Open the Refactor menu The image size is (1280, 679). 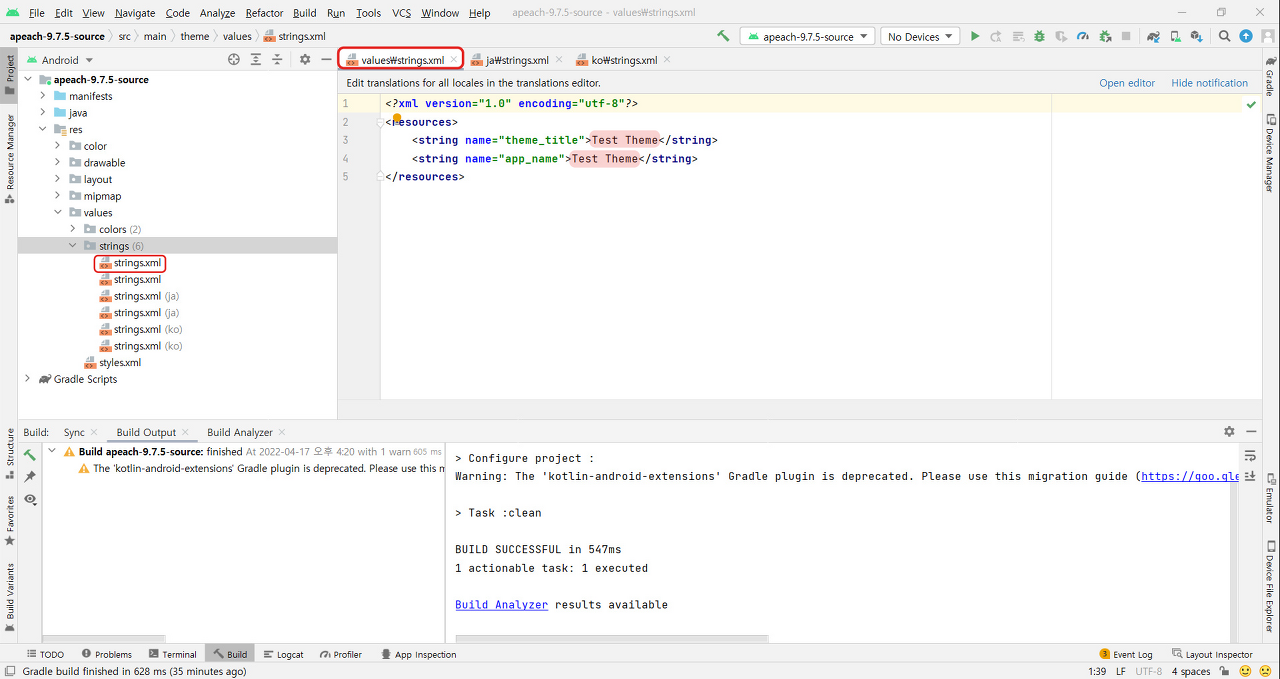pos(264,13)
